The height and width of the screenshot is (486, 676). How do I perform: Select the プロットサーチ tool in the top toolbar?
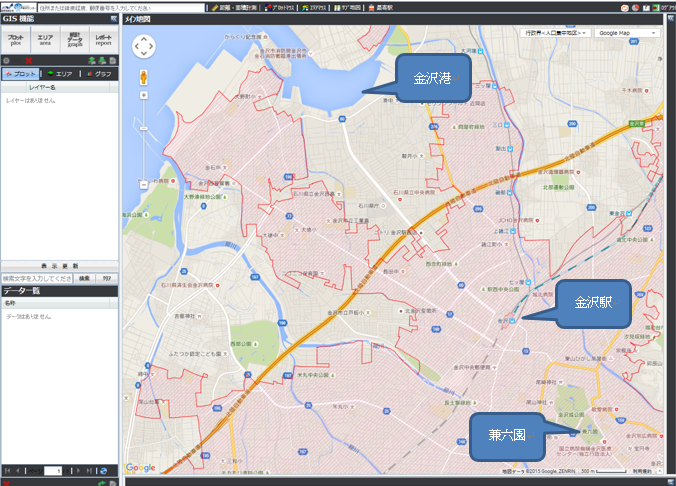280,8
